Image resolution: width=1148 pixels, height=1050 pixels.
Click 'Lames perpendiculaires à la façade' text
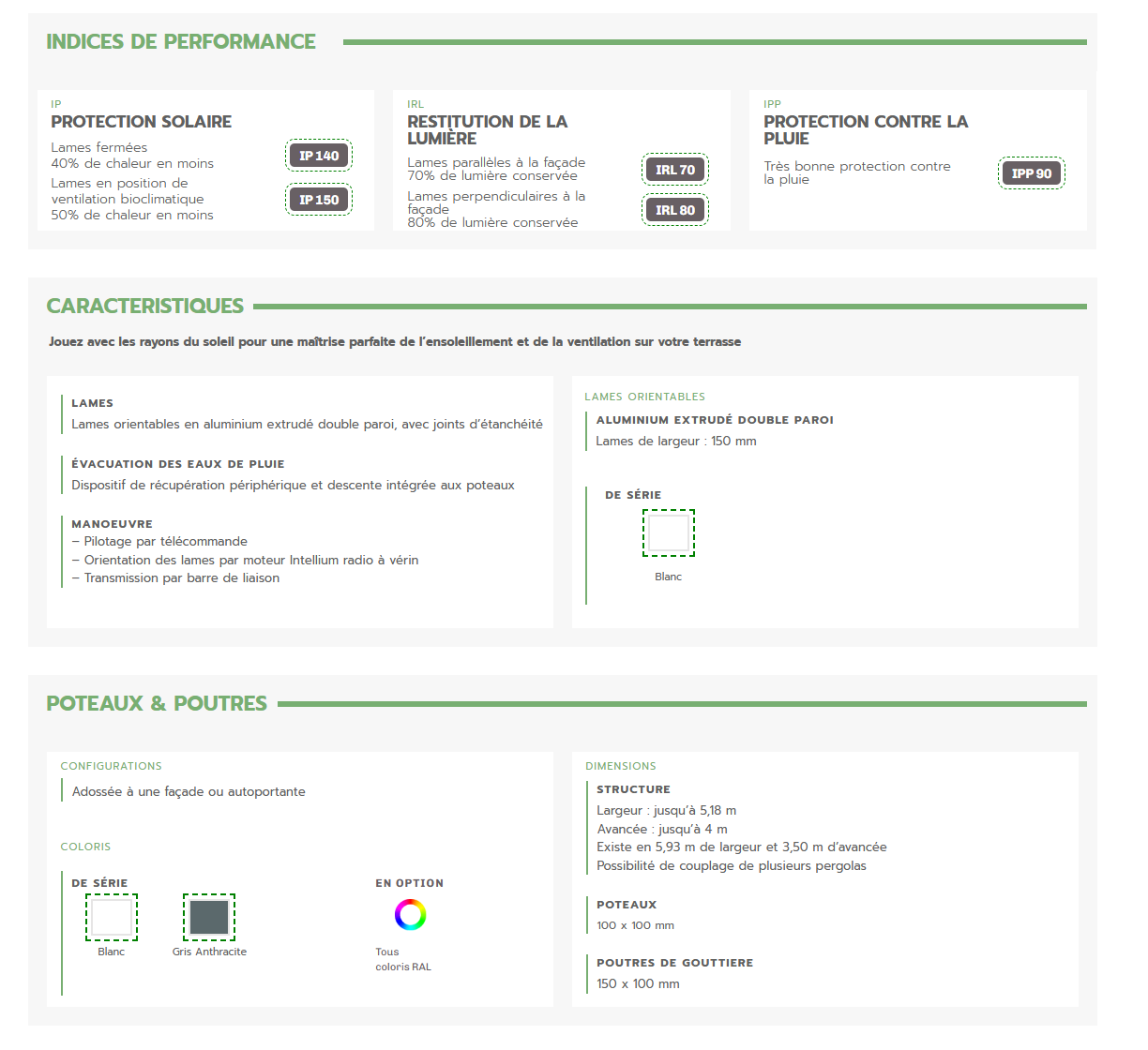tap(496, 202)
